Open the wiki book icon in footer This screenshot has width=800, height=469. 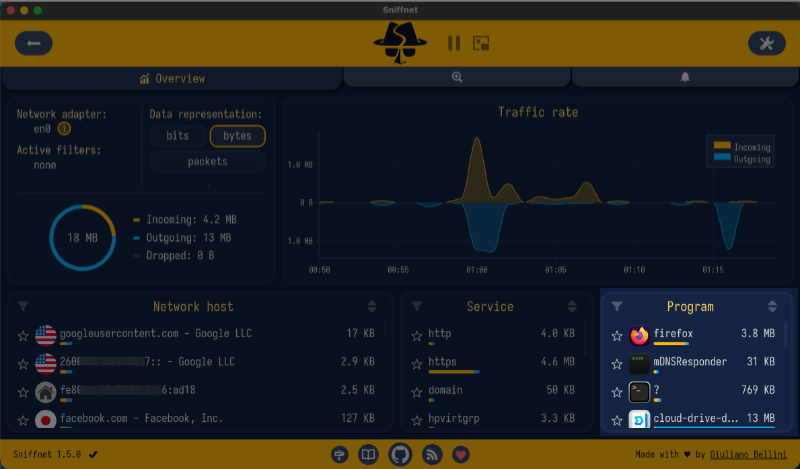tap(368, 454)
